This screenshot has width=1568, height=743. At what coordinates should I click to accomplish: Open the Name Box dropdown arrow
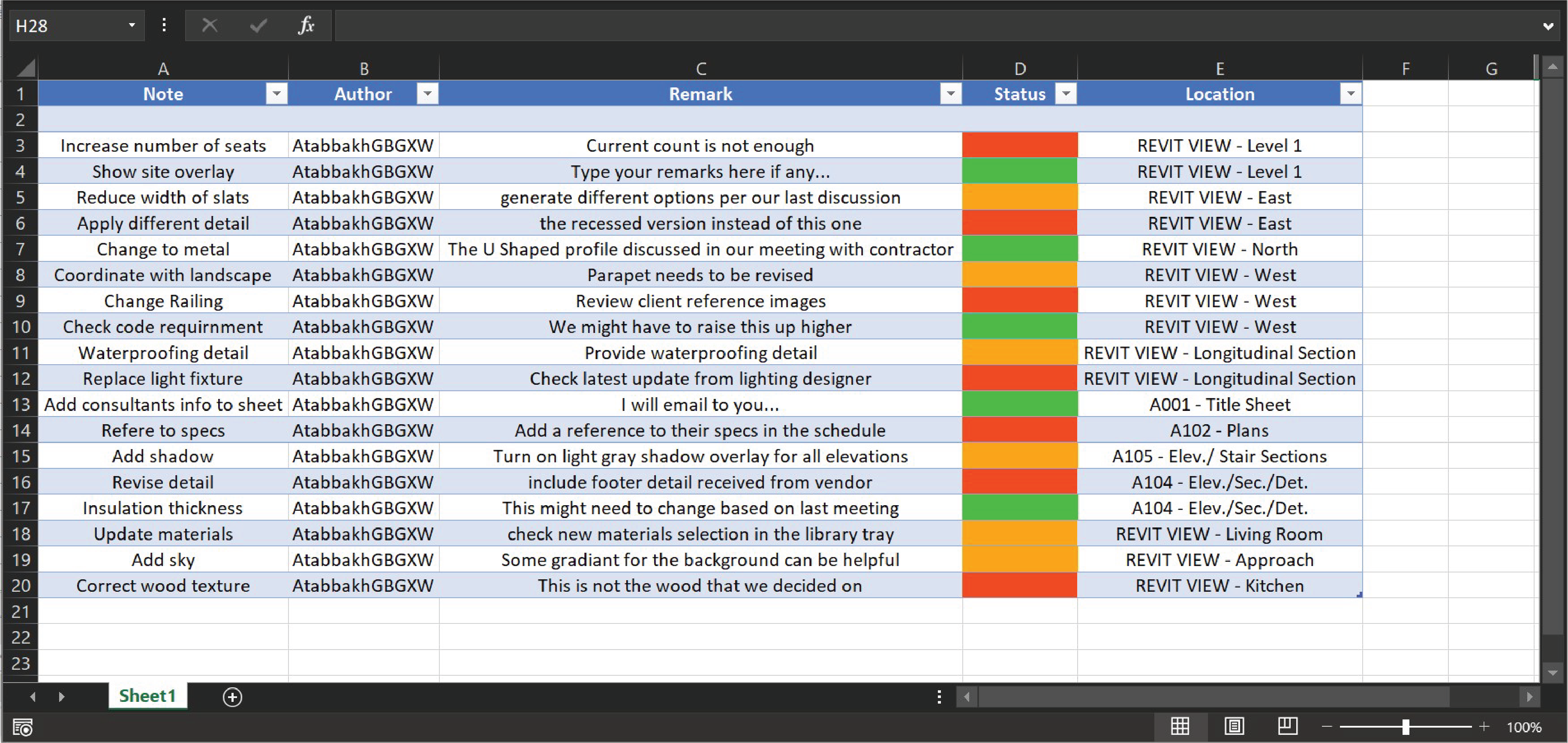(132, 26)
